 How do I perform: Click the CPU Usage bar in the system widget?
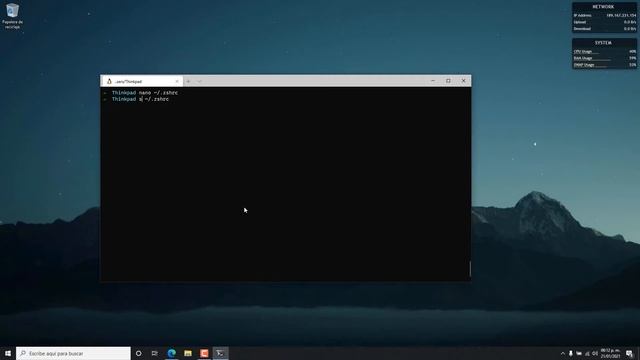coord(604,52)
